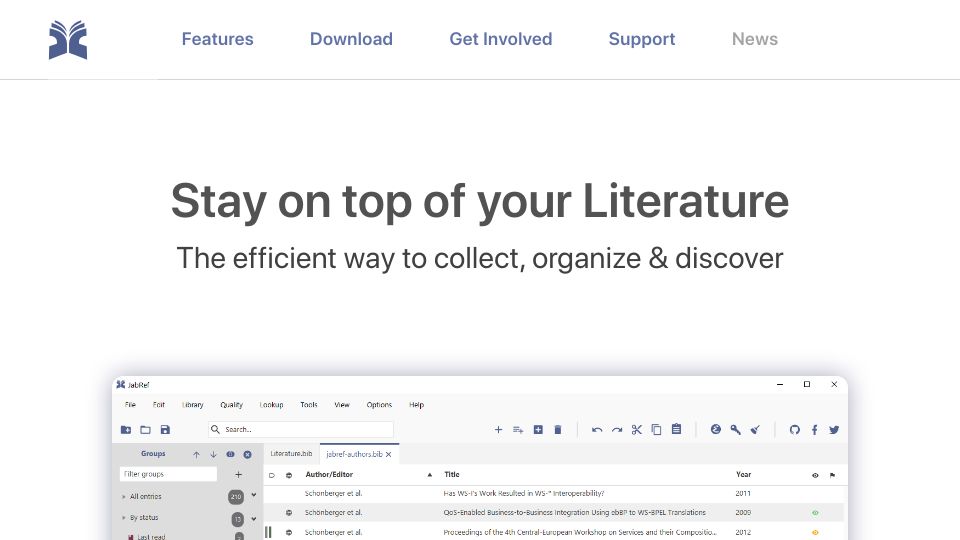Click the new library folder icon
The image size is (960, 540).
point(126,430)
